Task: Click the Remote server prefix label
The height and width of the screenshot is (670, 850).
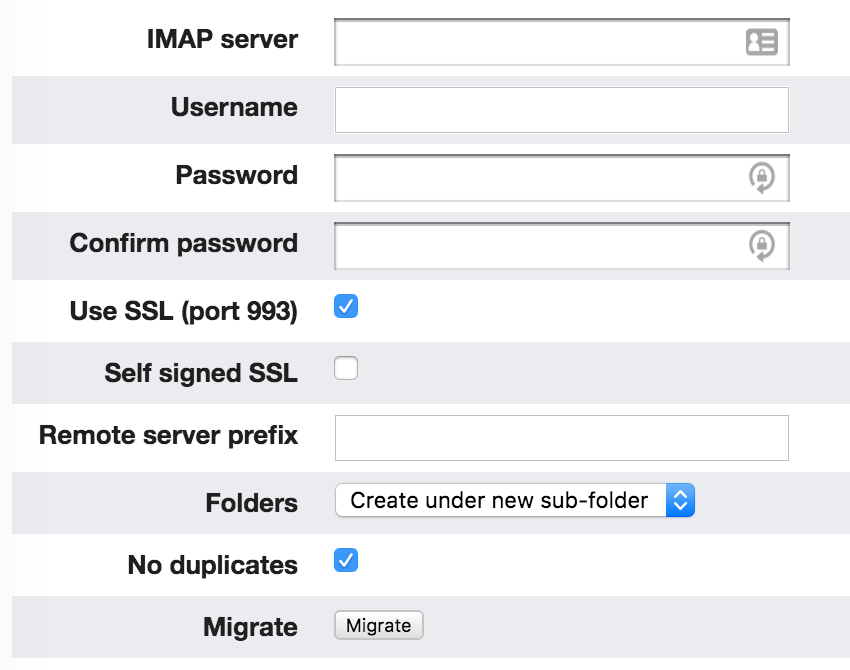Action: [x=169, y=435]
